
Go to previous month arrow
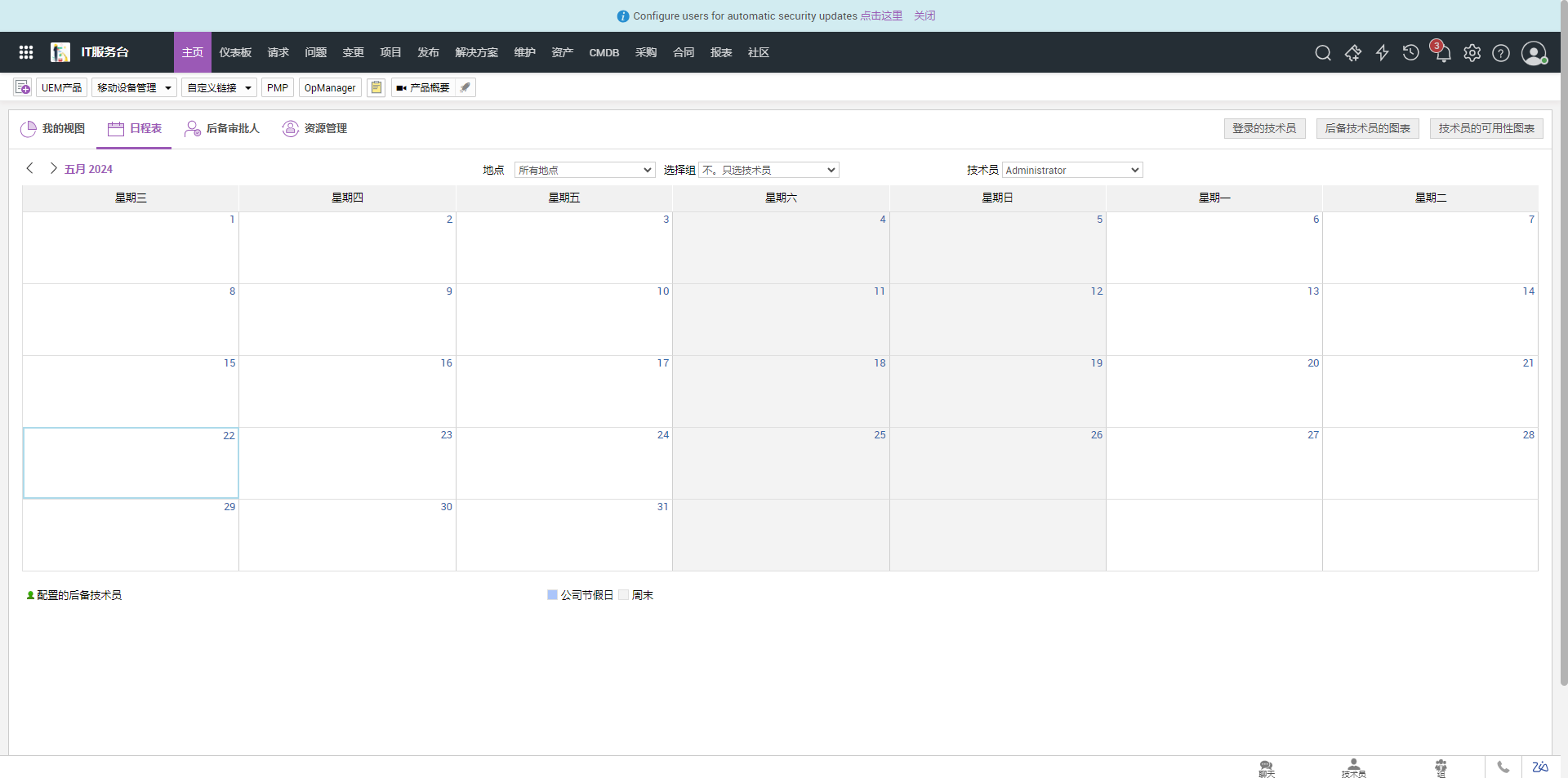point(30,168)
